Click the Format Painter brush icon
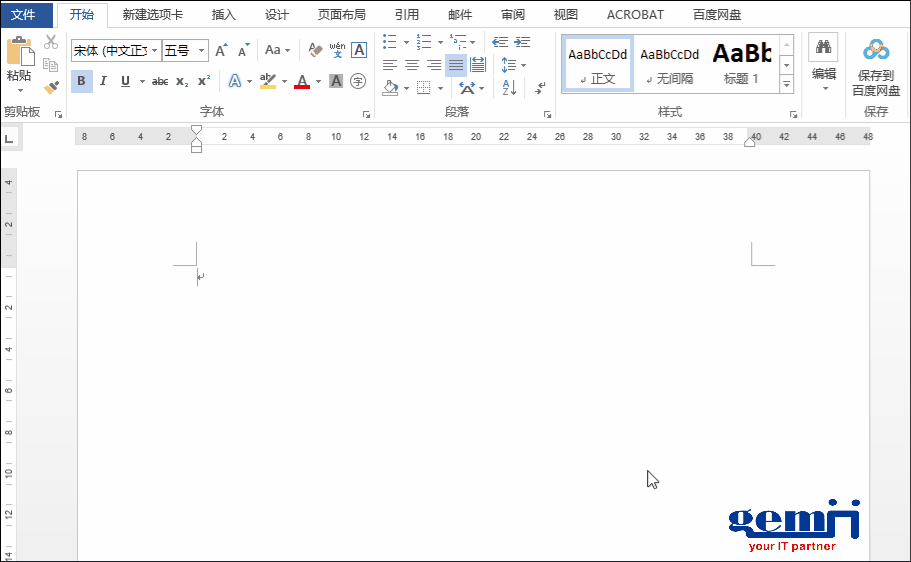The width and height of the screenshot is (911, 562). (x=51, y=87)
